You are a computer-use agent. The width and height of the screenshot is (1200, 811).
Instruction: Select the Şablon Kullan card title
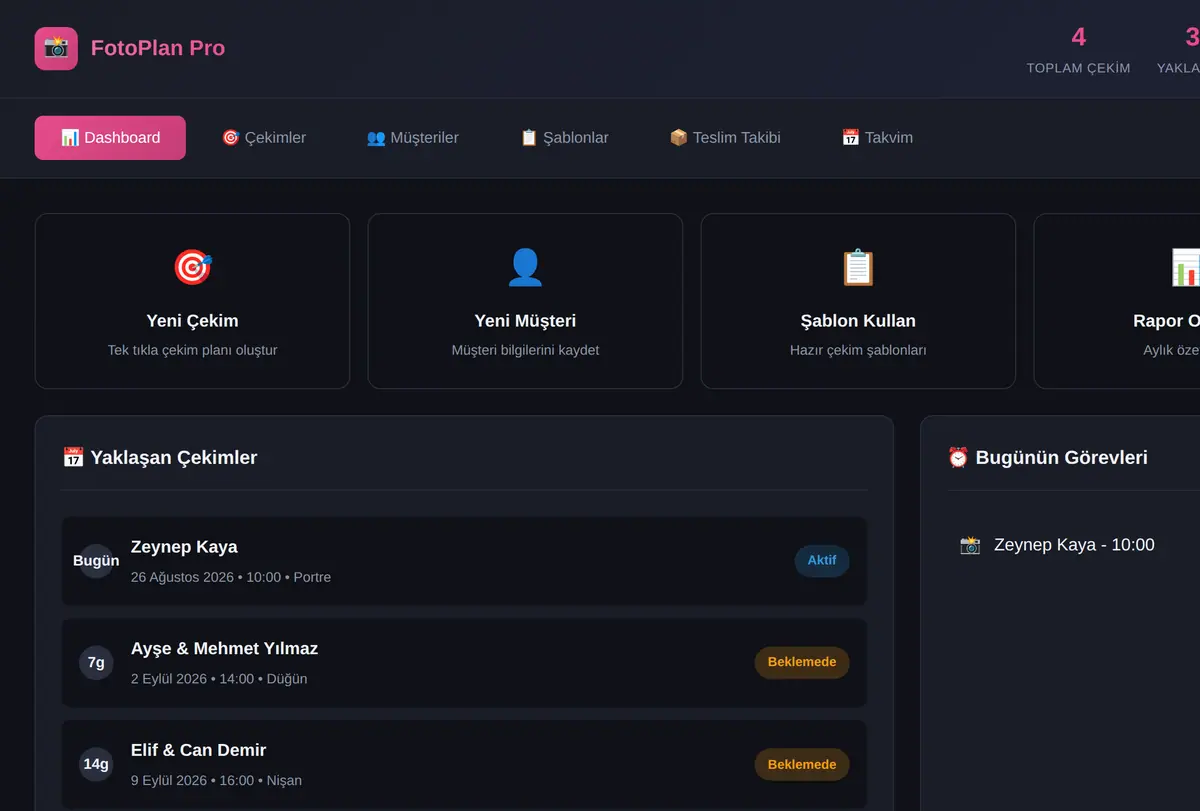(858, 321)
